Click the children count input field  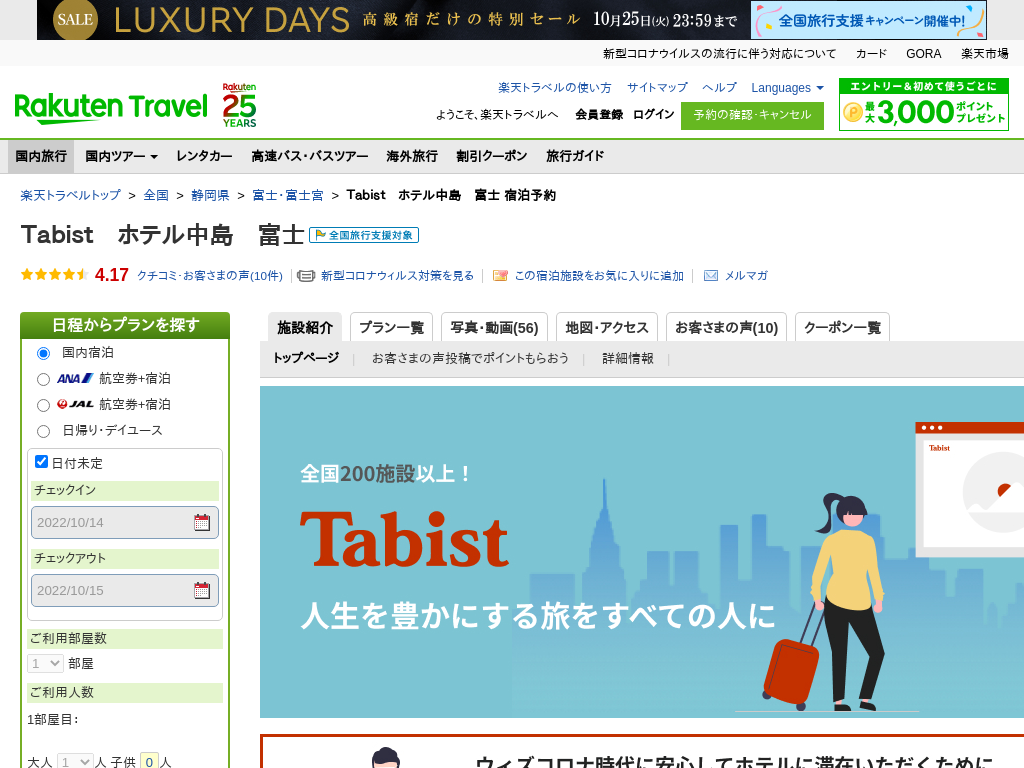[x=150, y=761]
